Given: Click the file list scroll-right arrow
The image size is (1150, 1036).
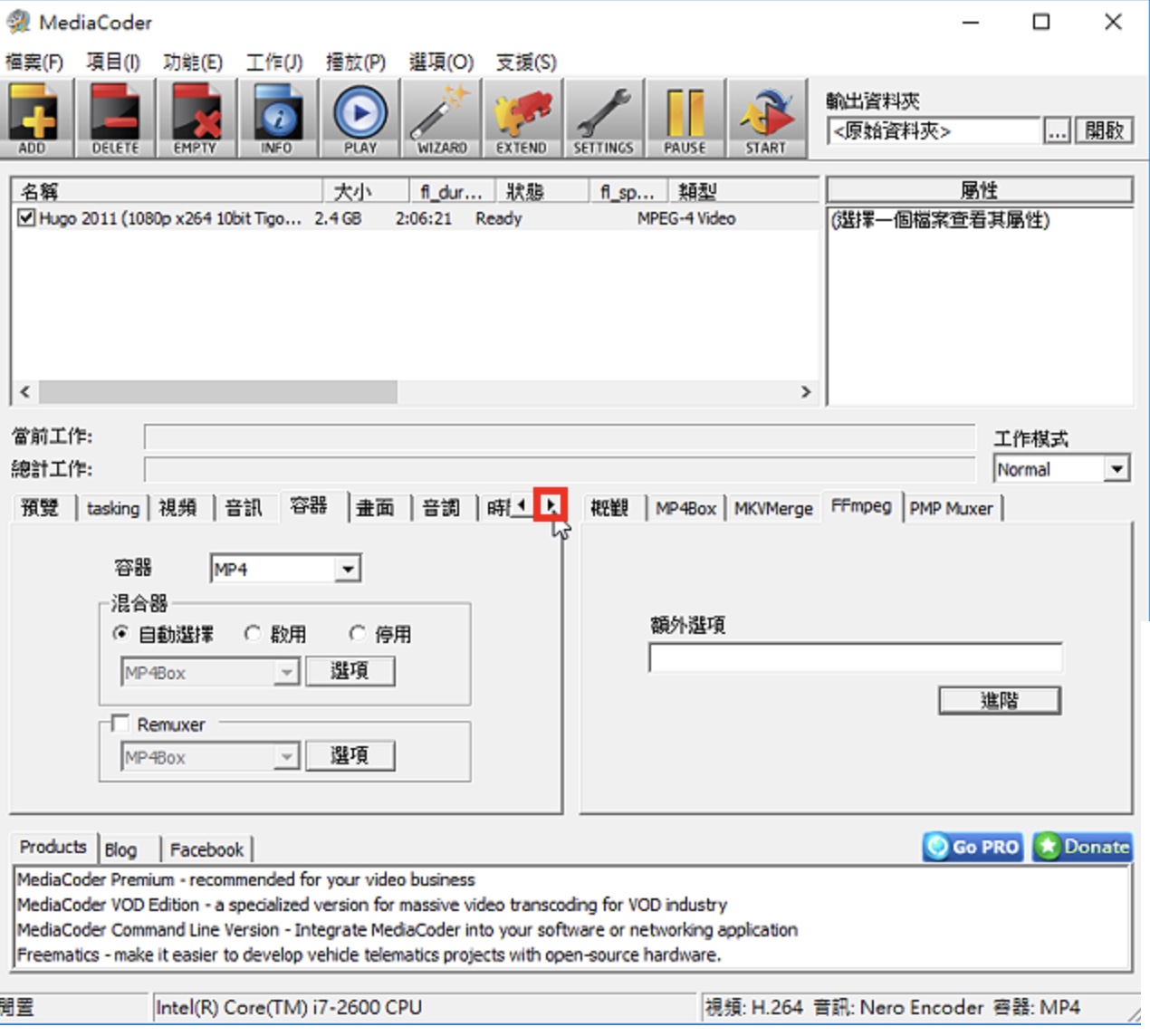Looking at the screenshot, I should pos(806,391).
